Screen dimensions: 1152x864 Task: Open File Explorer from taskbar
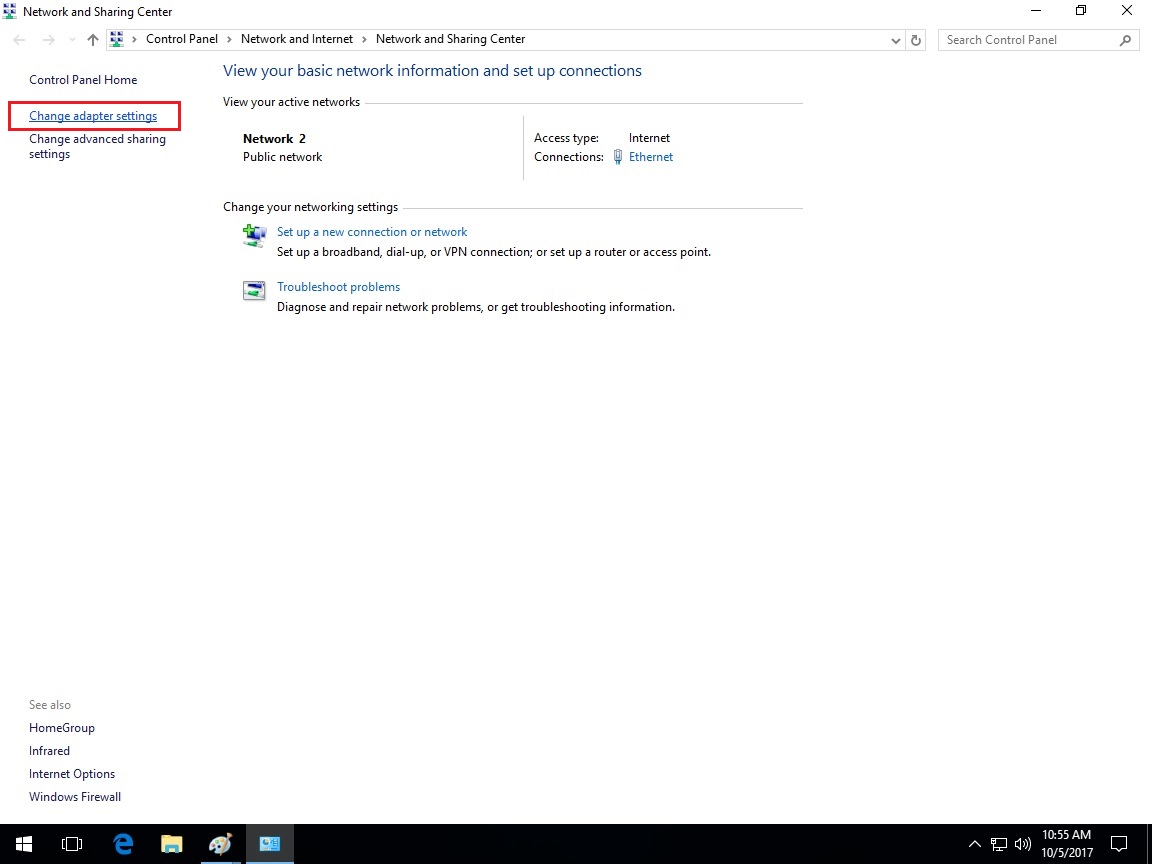coord(172,844)
